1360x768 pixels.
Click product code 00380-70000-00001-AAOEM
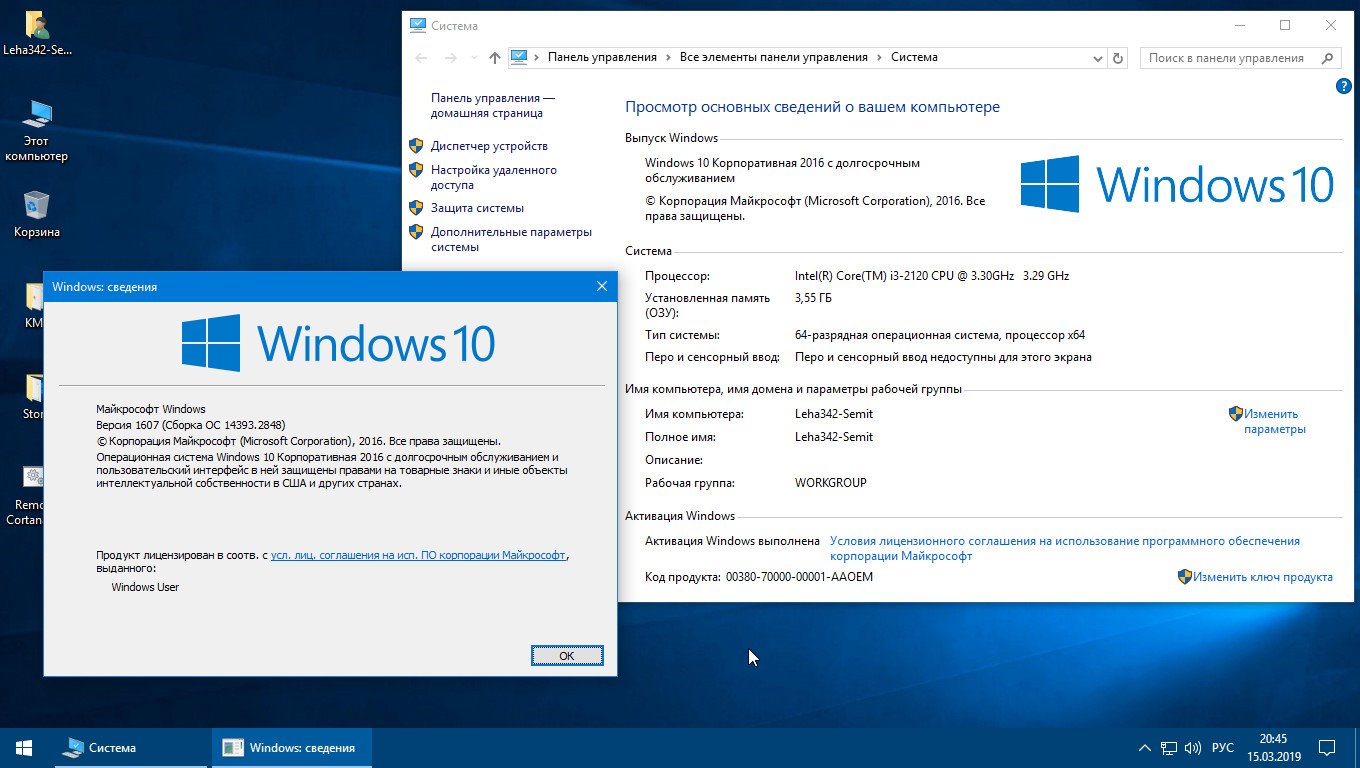(x=799, y=577)
